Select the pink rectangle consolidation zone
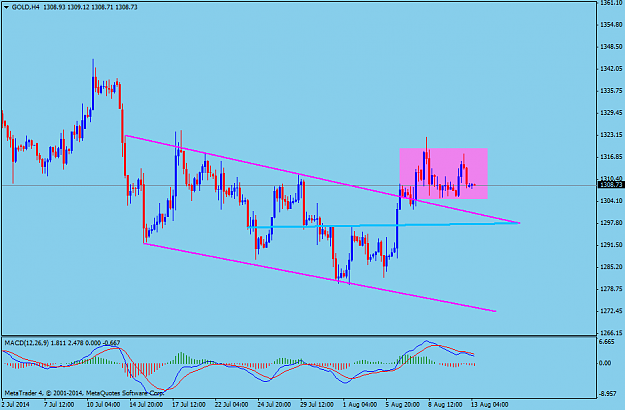This screenshot has width=625, height=410. 443,173
